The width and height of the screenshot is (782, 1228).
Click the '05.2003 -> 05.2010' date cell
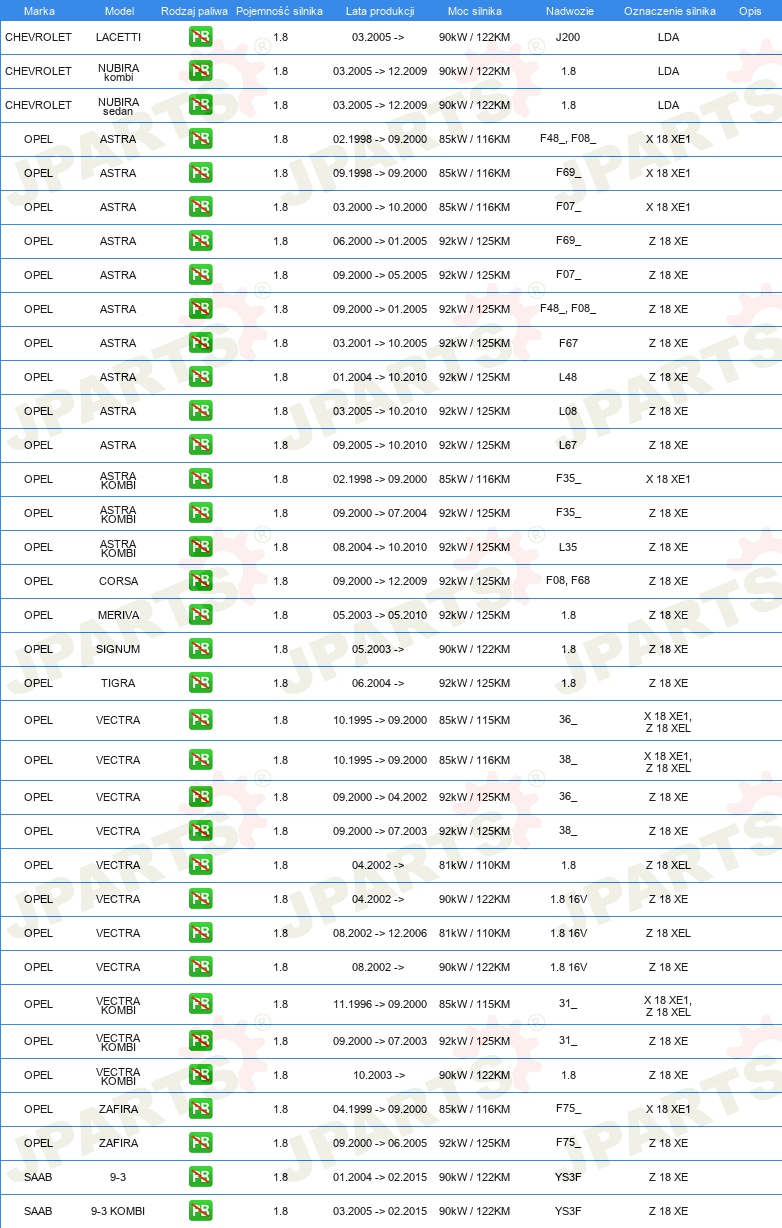tap(380, 615)
